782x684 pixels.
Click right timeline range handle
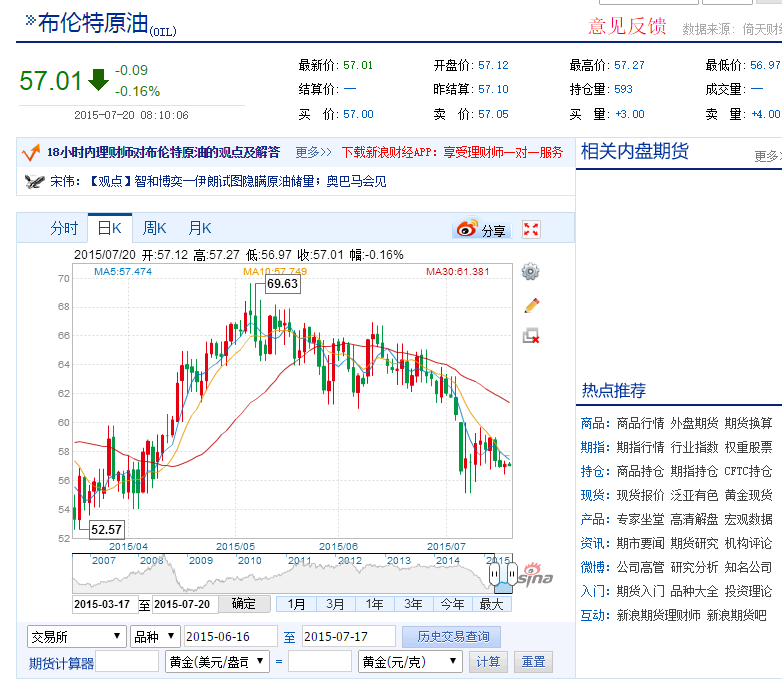(x=512, y=574)
